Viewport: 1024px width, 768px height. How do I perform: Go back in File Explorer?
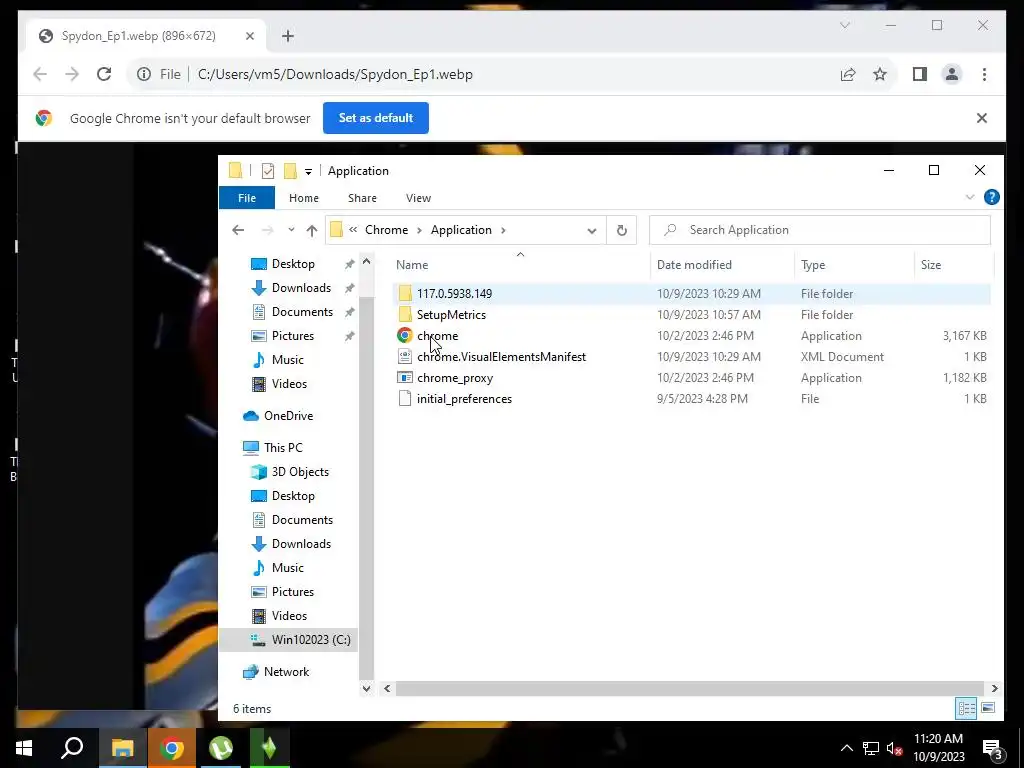point(238,230)
